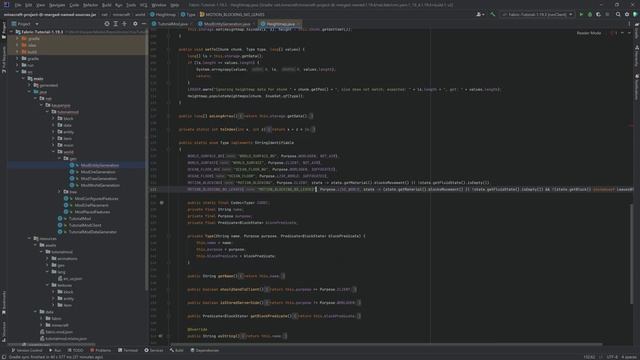Image resolution: width=640 pixels, height=360 pixels.
Task: Open the Code menu
Action: tap(74, 5)
